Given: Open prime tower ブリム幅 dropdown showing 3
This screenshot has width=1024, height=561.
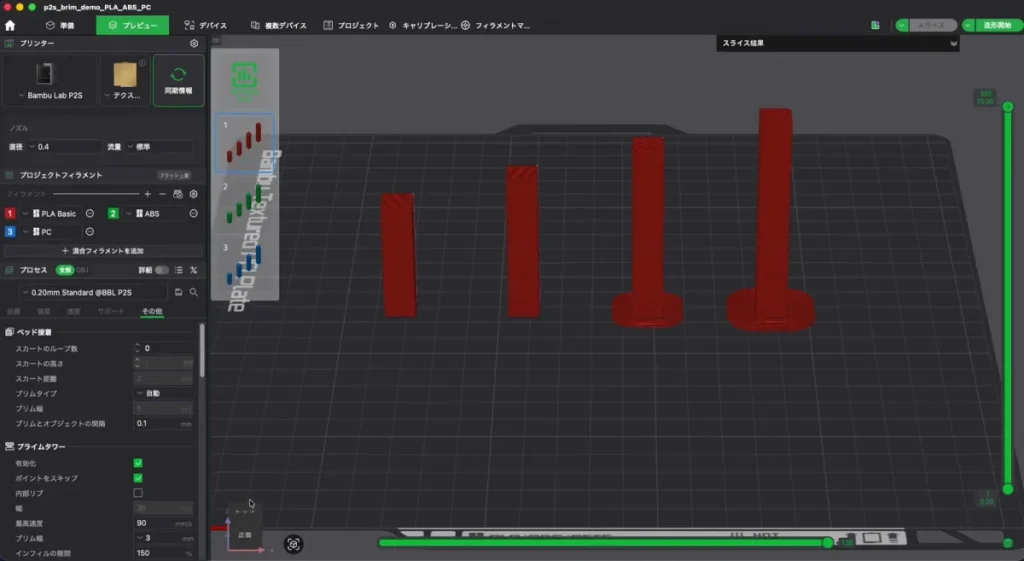Looking at the screenshot, I should point(164,538).
